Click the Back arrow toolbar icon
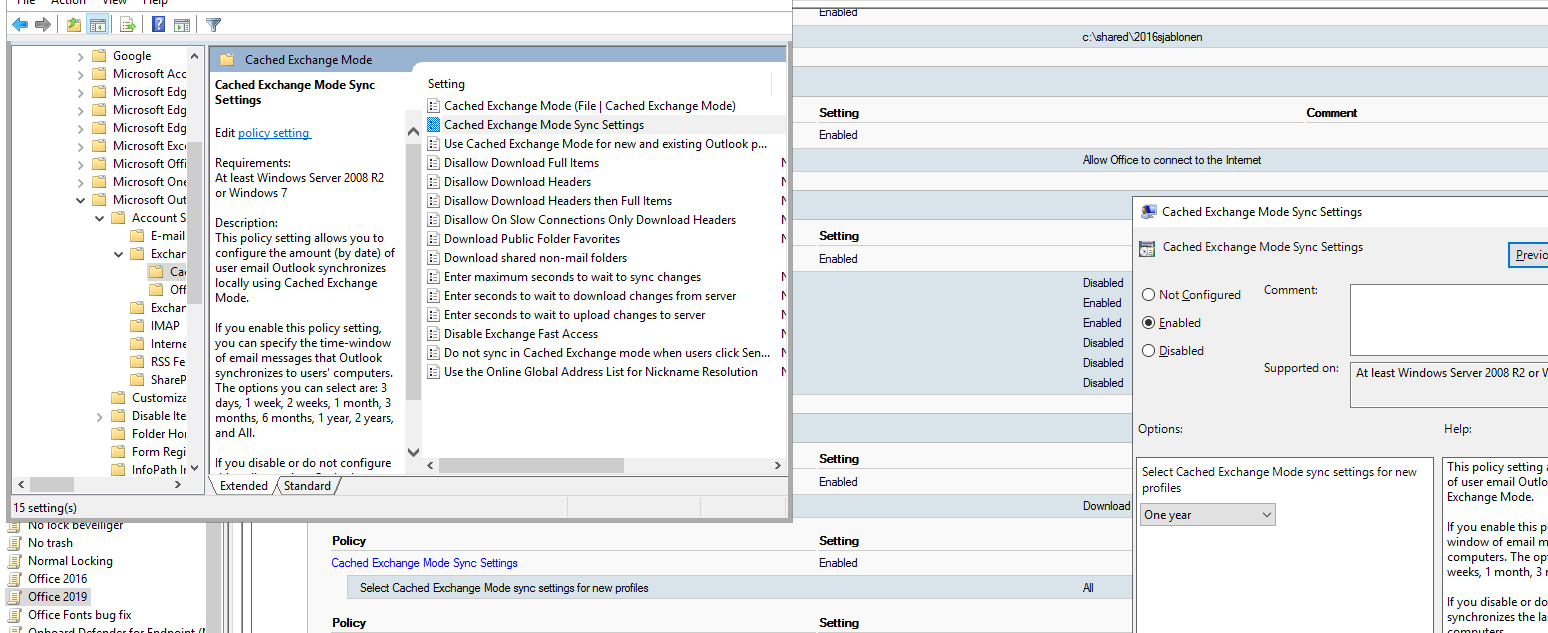The width and height of the screenshot is (1548, 633). pyautogui.click(x=20, y=25)
